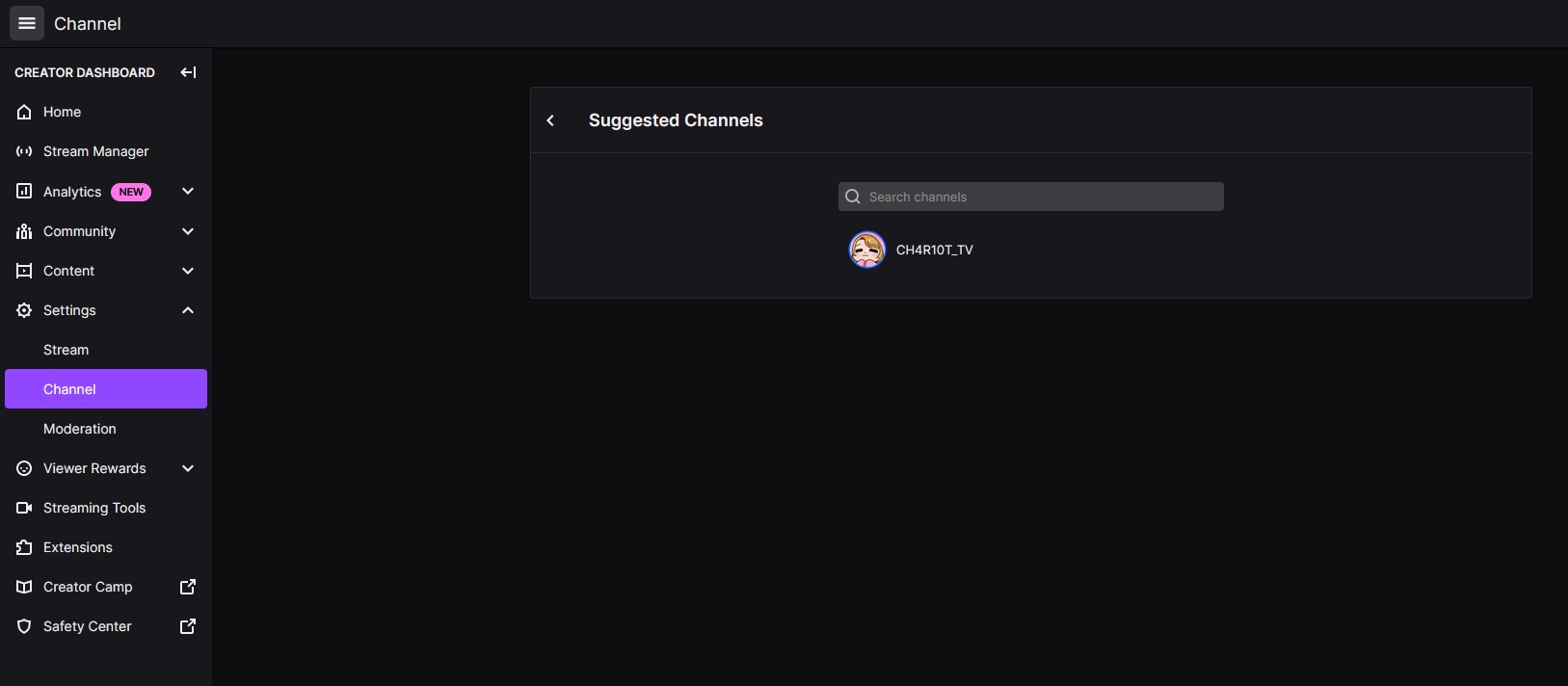Screen dimensions: 1568x686
Task: Expand the Community section chevron
Action: tap(188, 231)
